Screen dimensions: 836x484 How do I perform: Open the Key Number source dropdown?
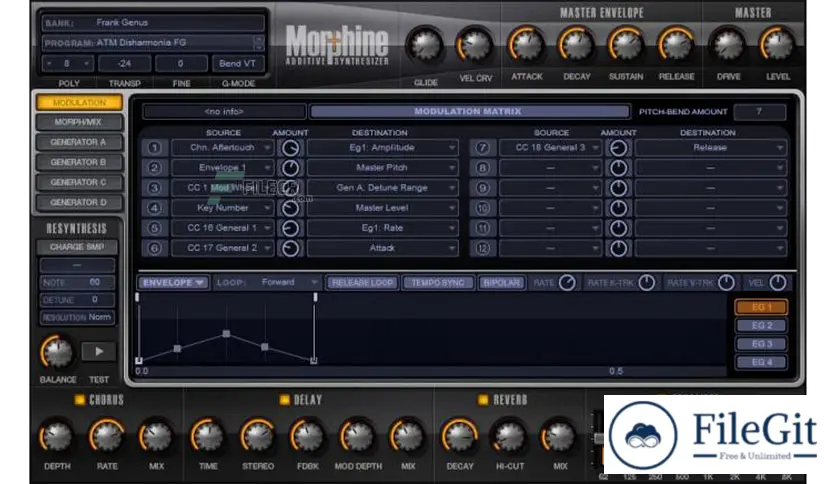click(223, 208)
